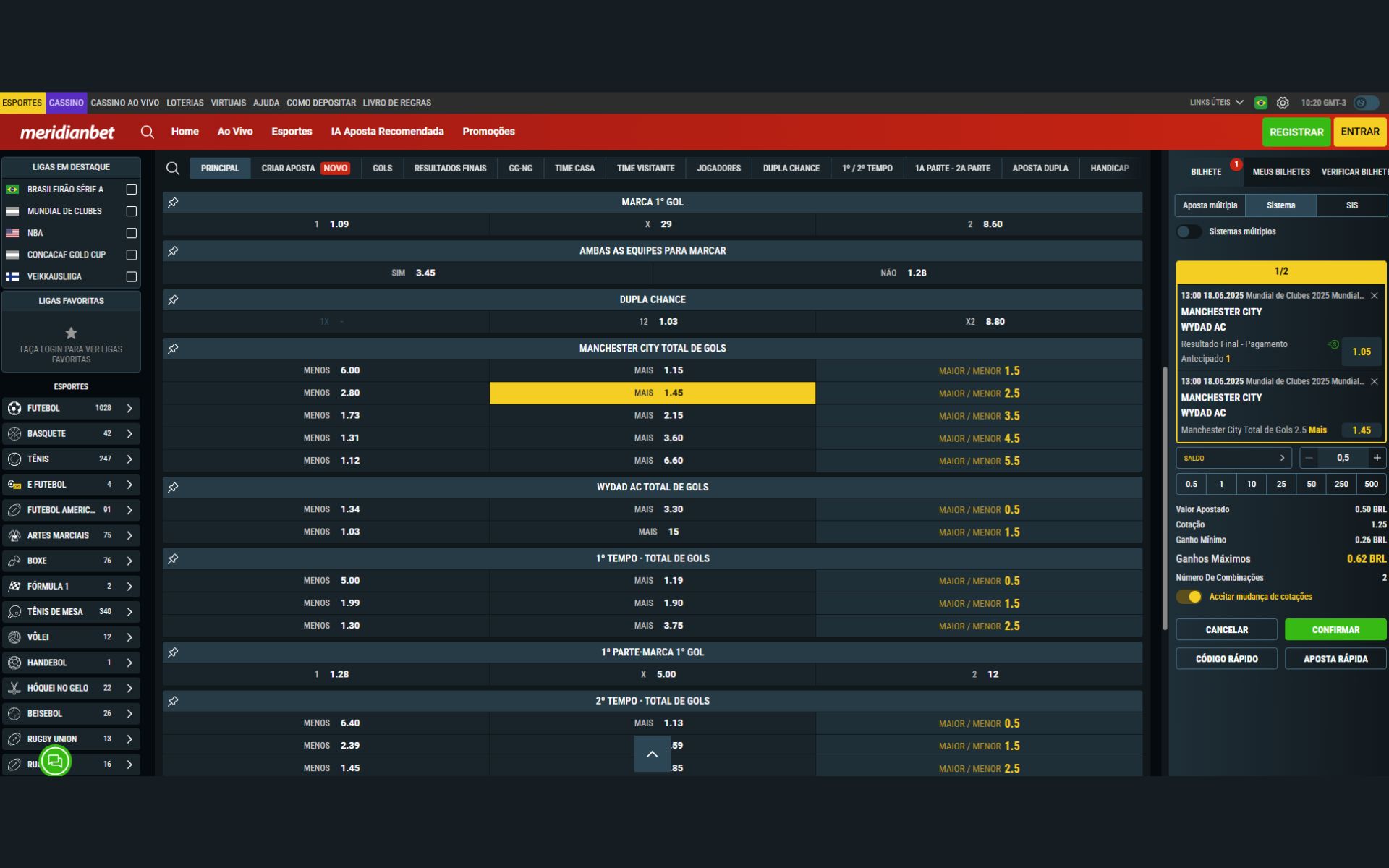1389x868 pixels.
Task: Click the Fórmula 1 sport icon
Action: tap(13, 586)
